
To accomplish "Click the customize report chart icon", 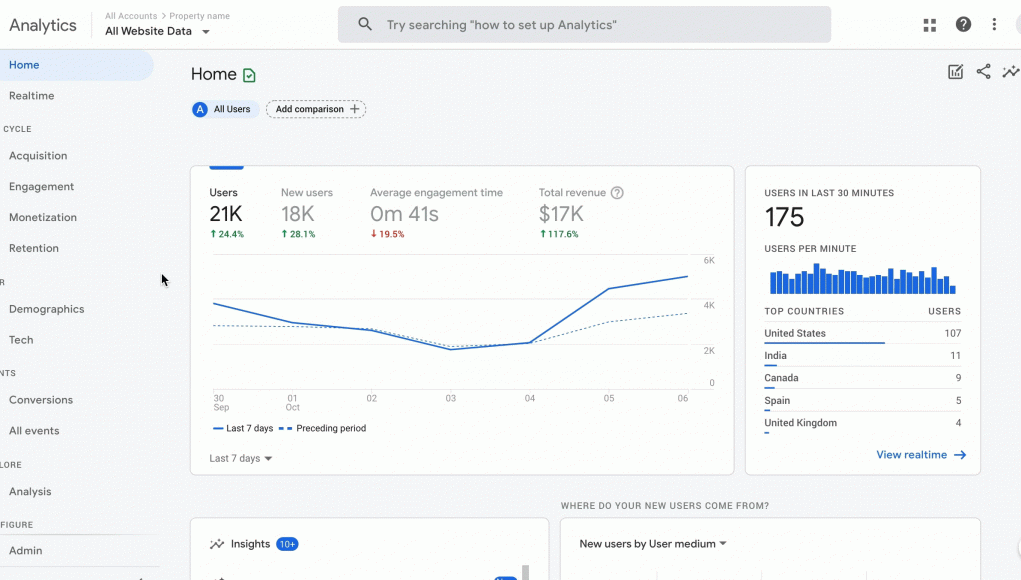I will 955,72.
